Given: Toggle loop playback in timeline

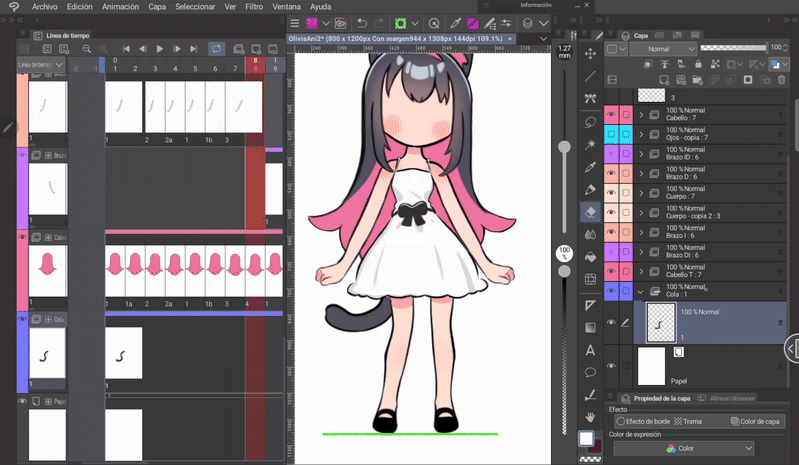Looking at the screenshot, I should [216, 48].
